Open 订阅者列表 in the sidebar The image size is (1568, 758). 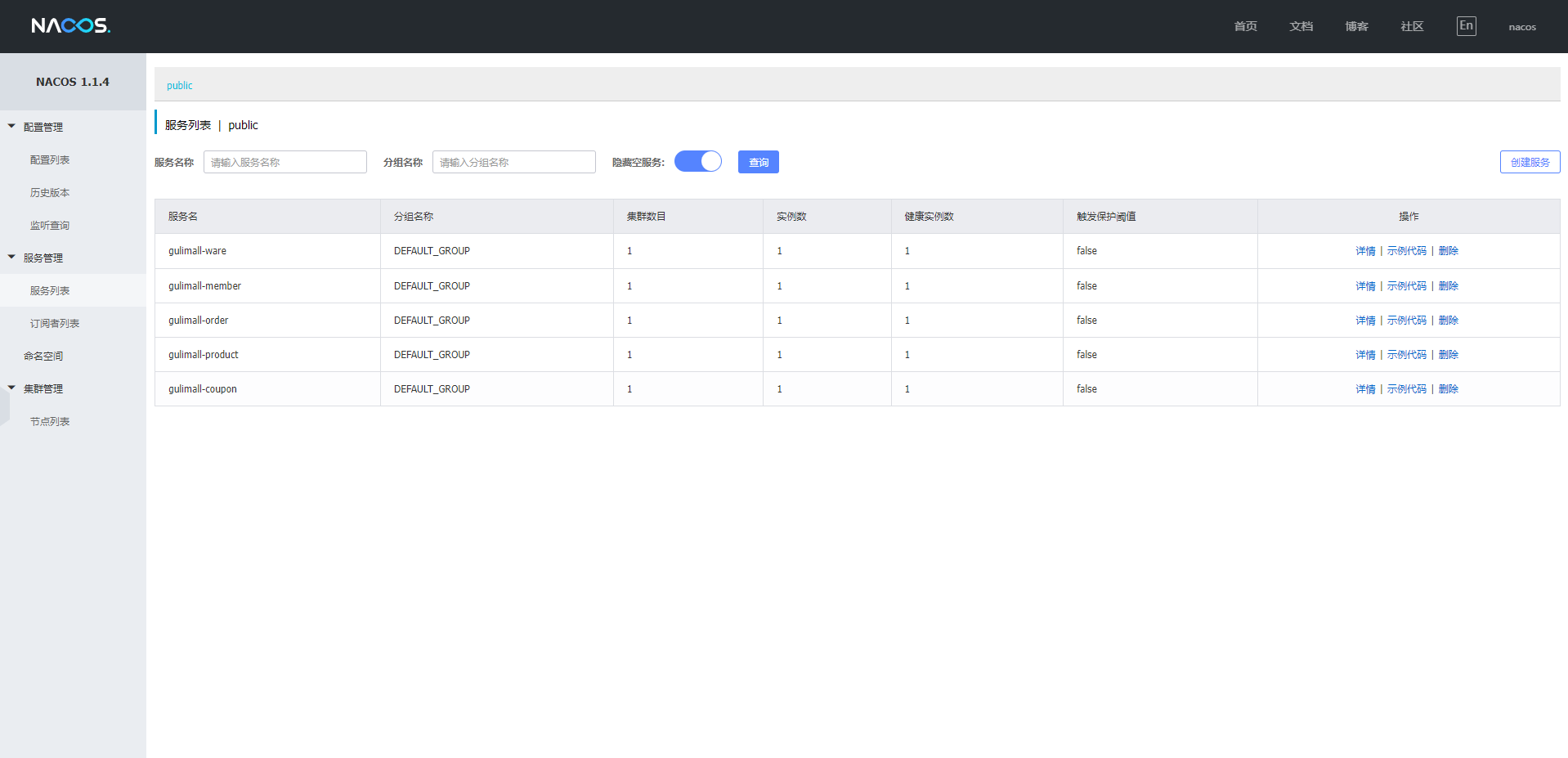[55, 324]
